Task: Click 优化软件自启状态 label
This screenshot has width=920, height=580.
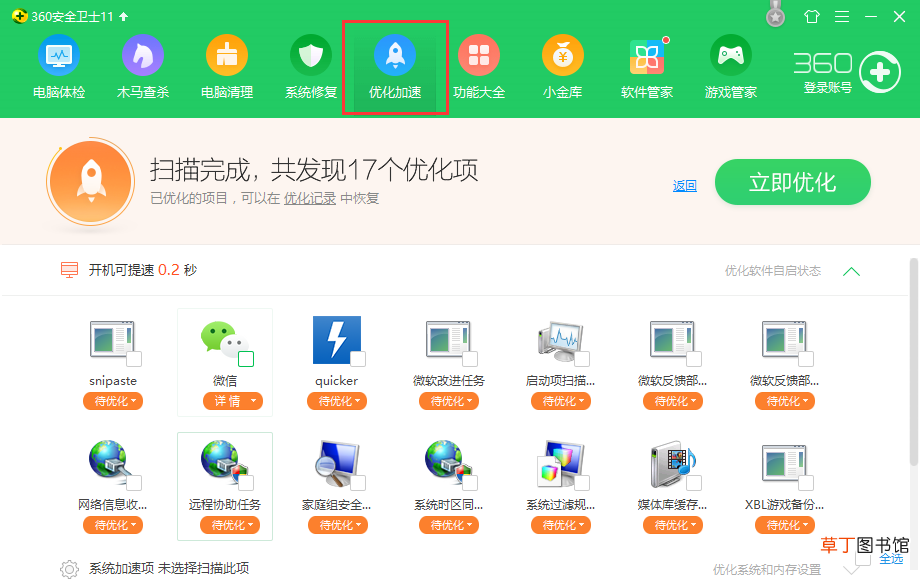Action: 773,270
